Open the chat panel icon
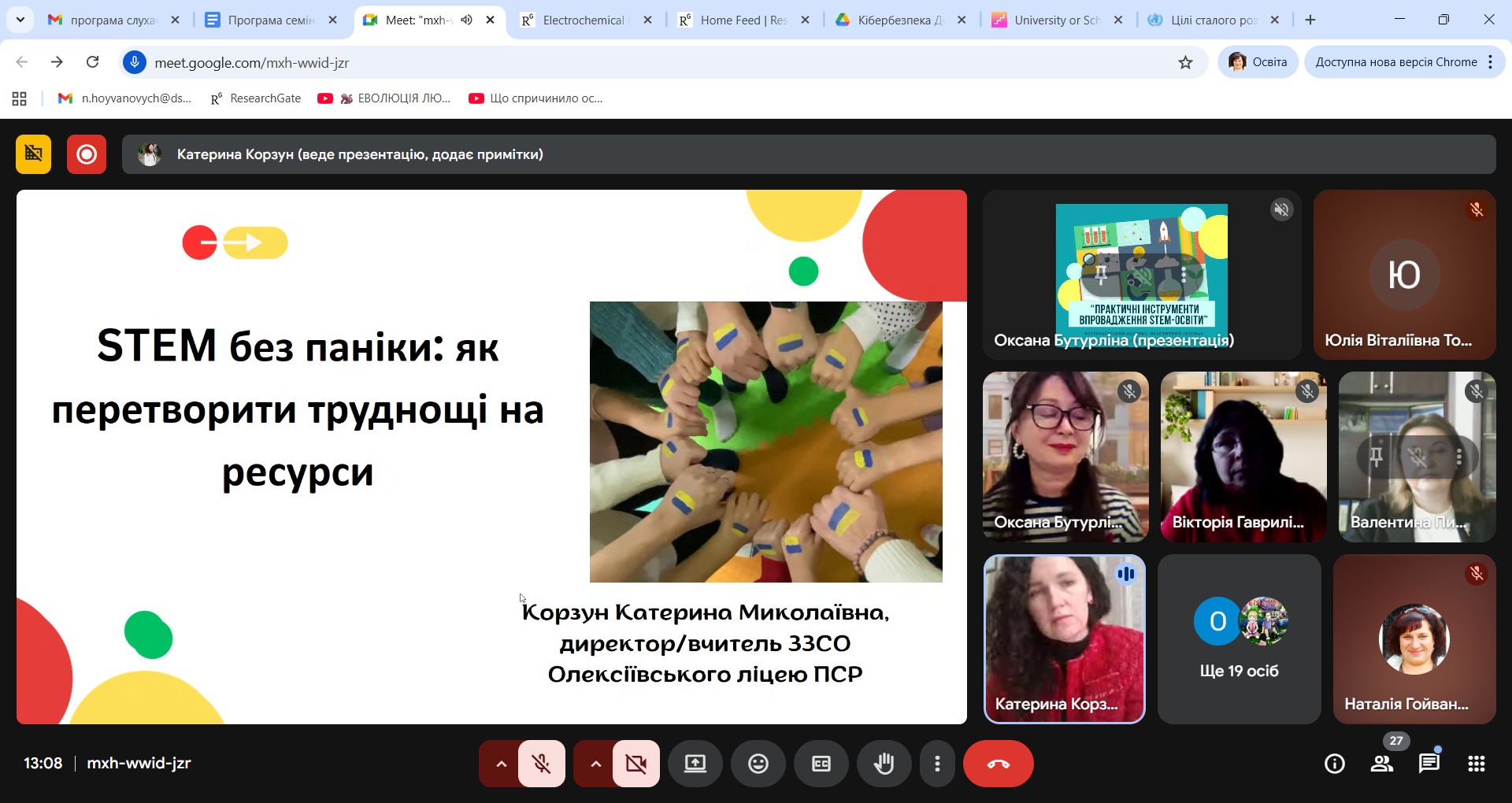 coord(1429,764)
